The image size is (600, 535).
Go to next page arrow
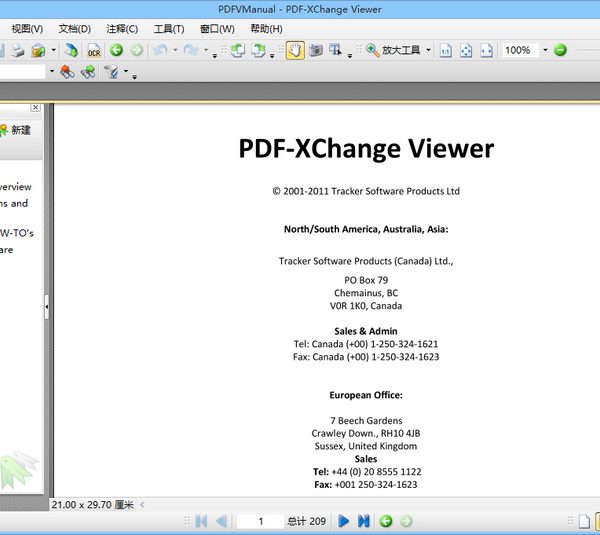click(343, 521)
